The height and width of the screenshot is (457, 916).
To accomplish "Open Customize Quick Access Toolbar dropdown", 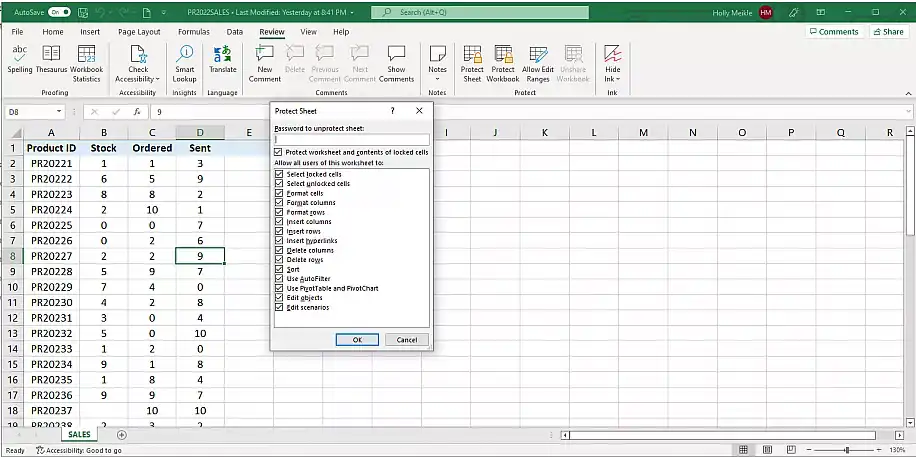I will point(164,12).
